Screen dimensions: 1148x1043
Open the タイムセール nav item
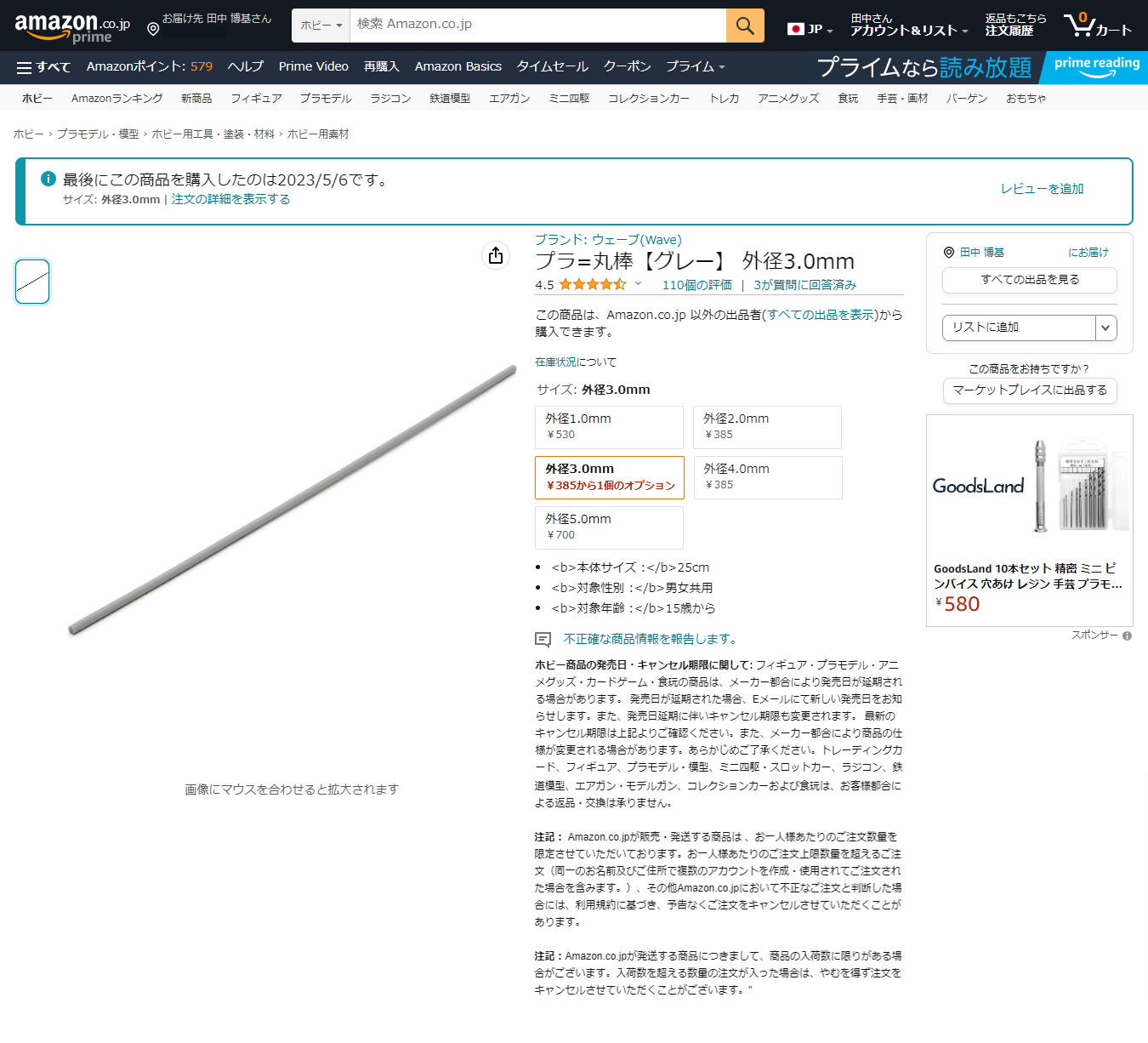[552, 66]
